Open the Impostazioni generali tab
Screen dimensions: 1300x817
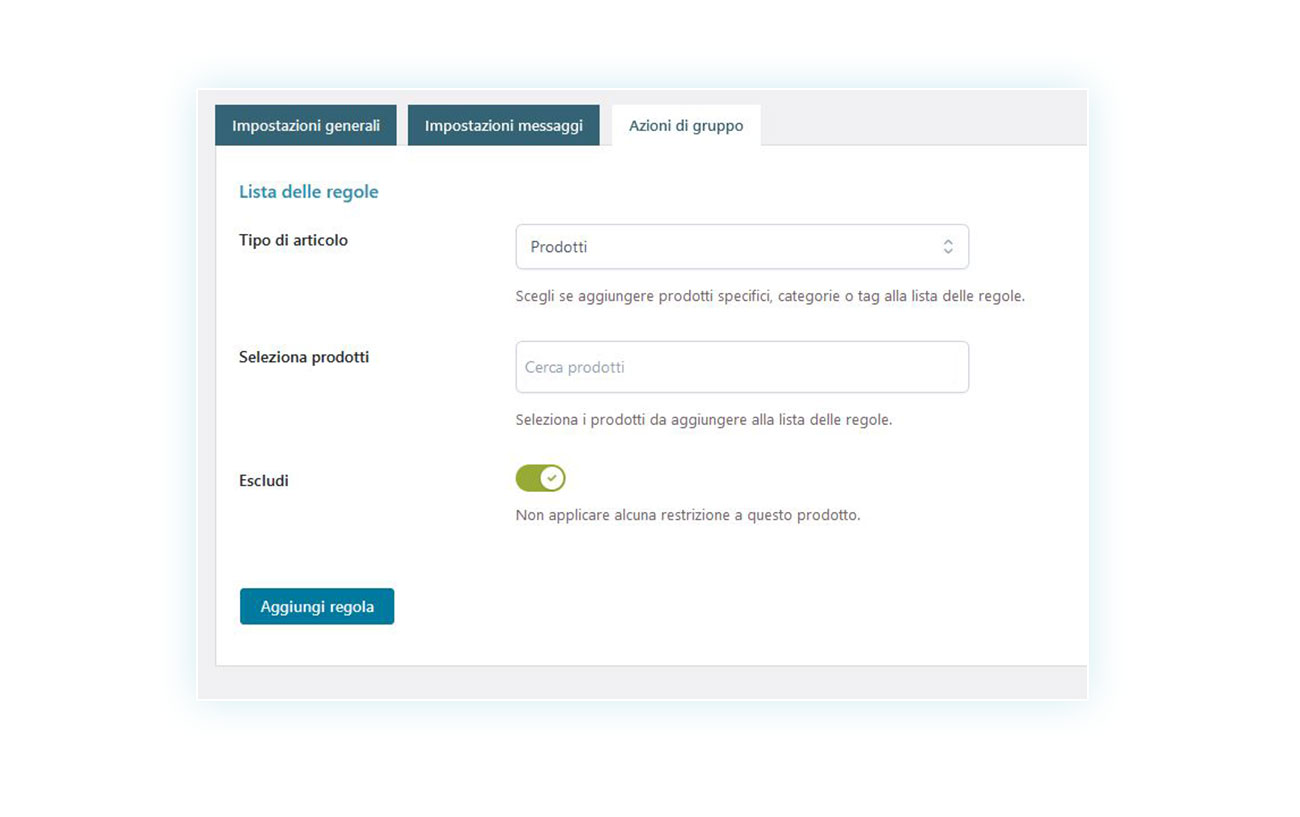tap(306, 126)
